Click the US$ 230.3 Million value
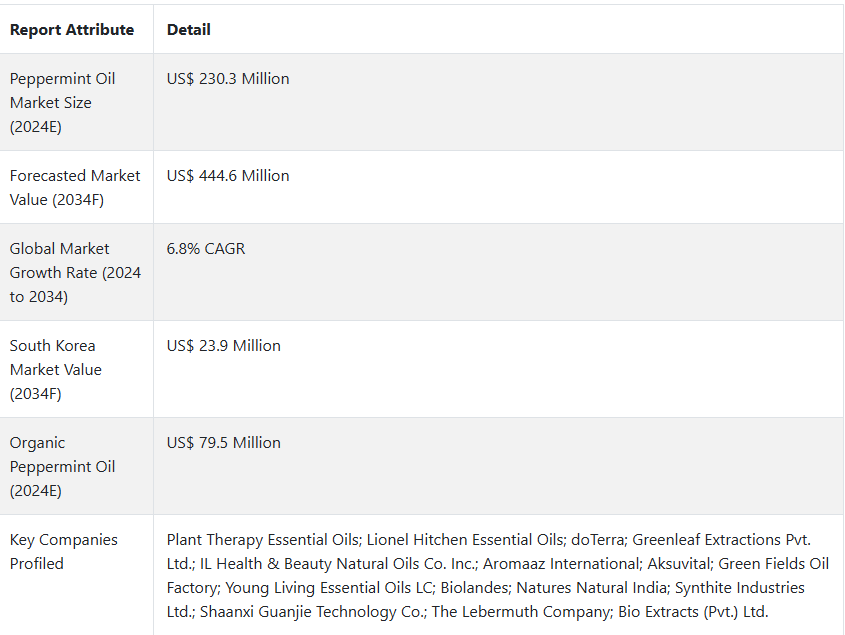 228,79
